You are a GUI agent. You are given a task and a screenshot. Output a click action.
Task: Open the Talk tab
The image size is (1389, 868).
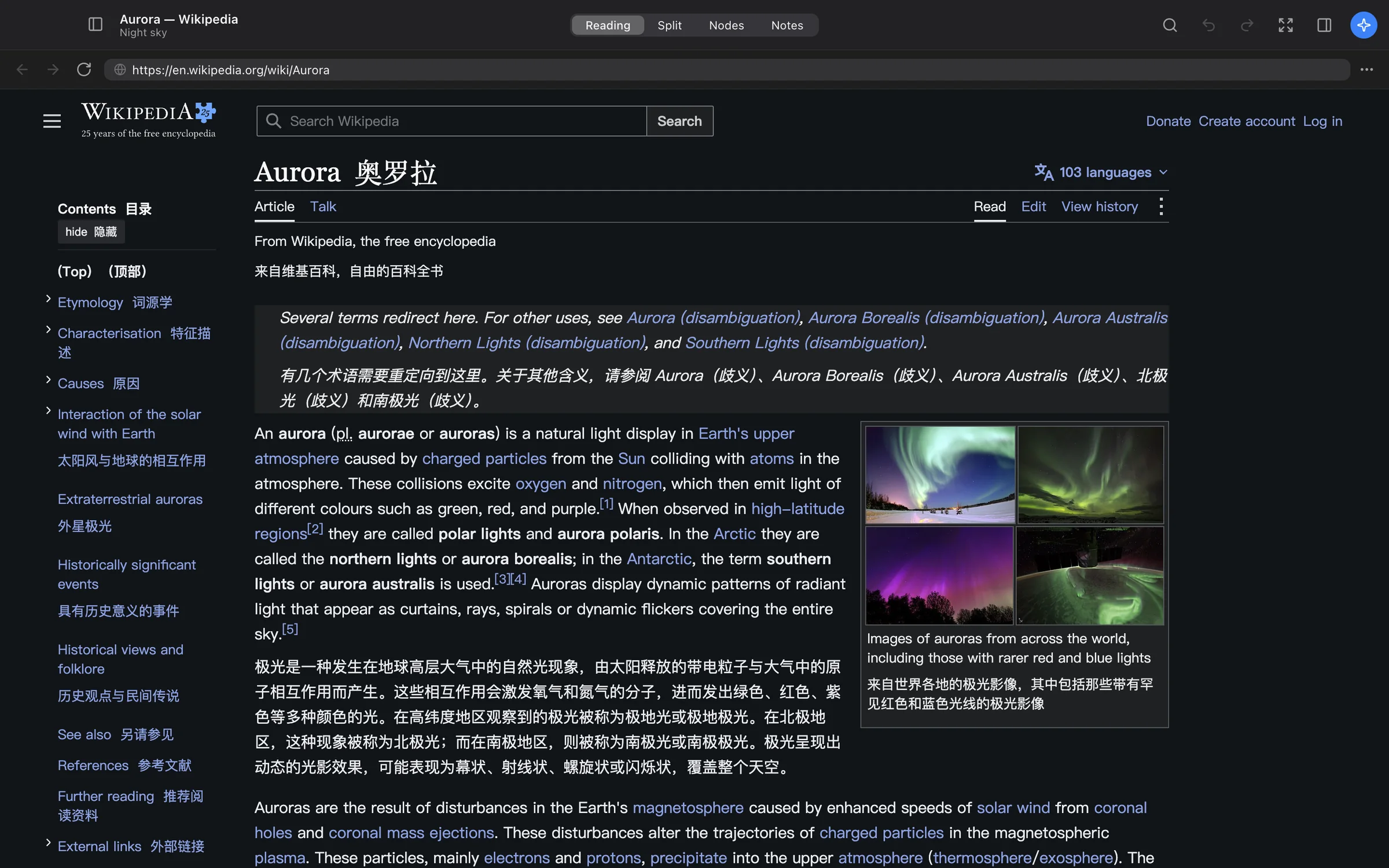coord(323,207)
